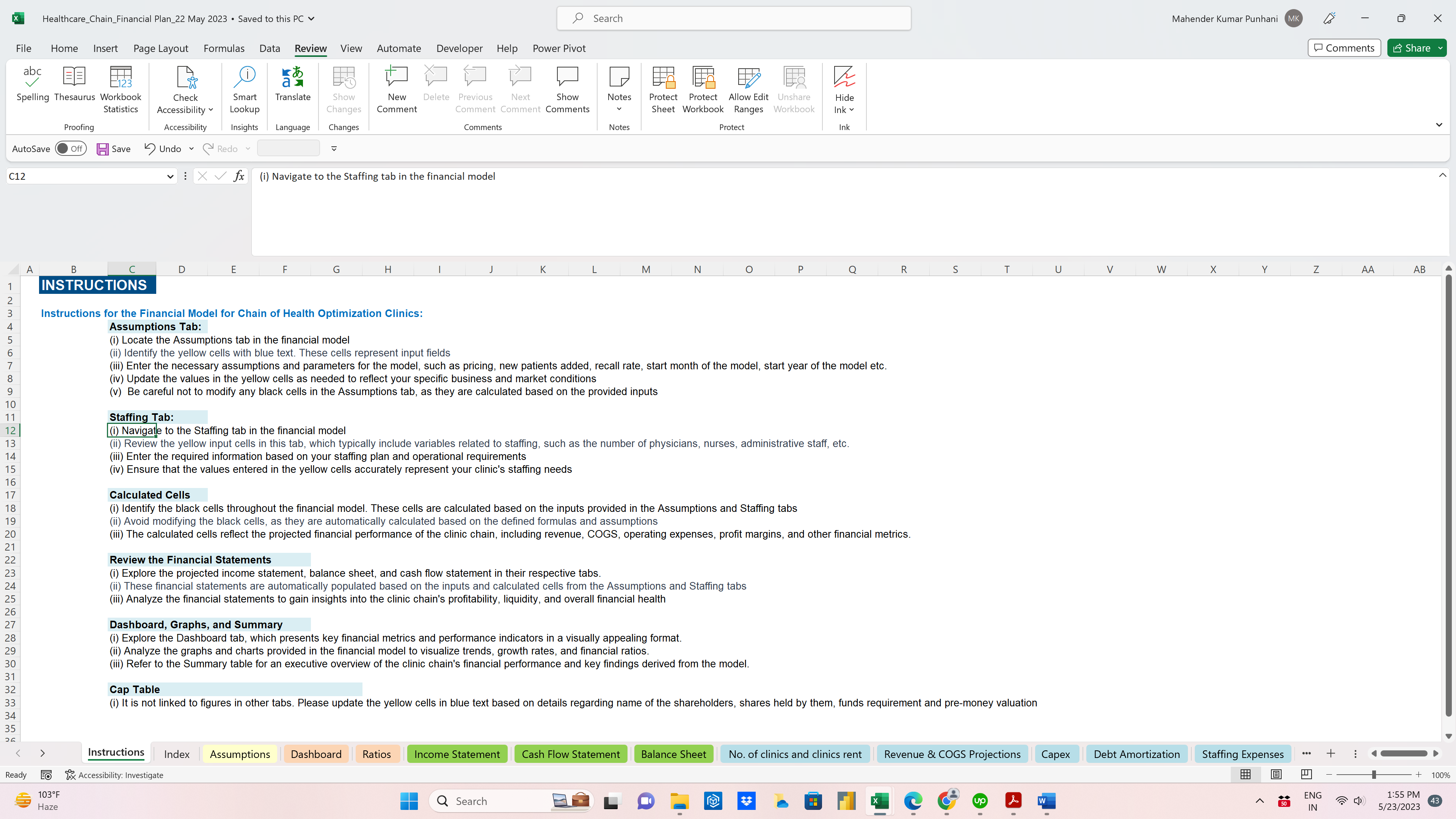Toggle the AutoSave switch
1456x819 pixels.
click(71, 149)
